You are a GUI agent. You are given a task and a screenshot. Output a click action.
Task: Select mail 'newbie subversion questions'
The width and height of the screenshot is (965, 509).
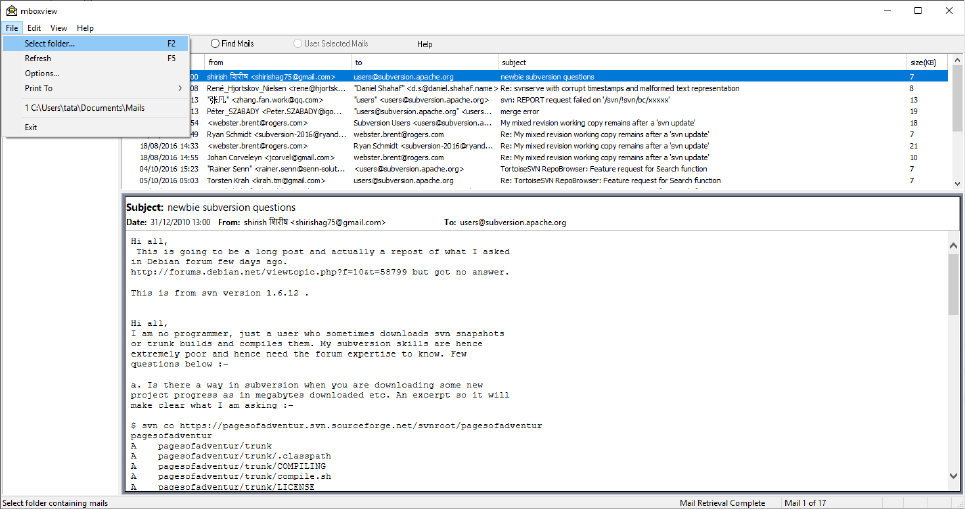[569, 77]
